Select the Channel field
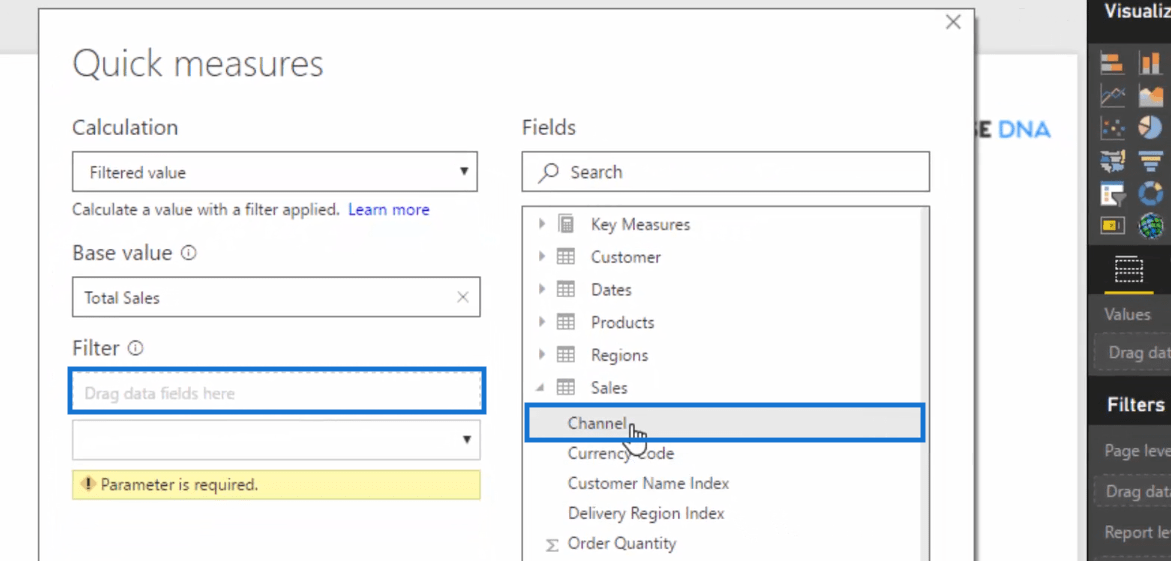The width and height of the screenshot is (1171, 561). tap(724, 423)
